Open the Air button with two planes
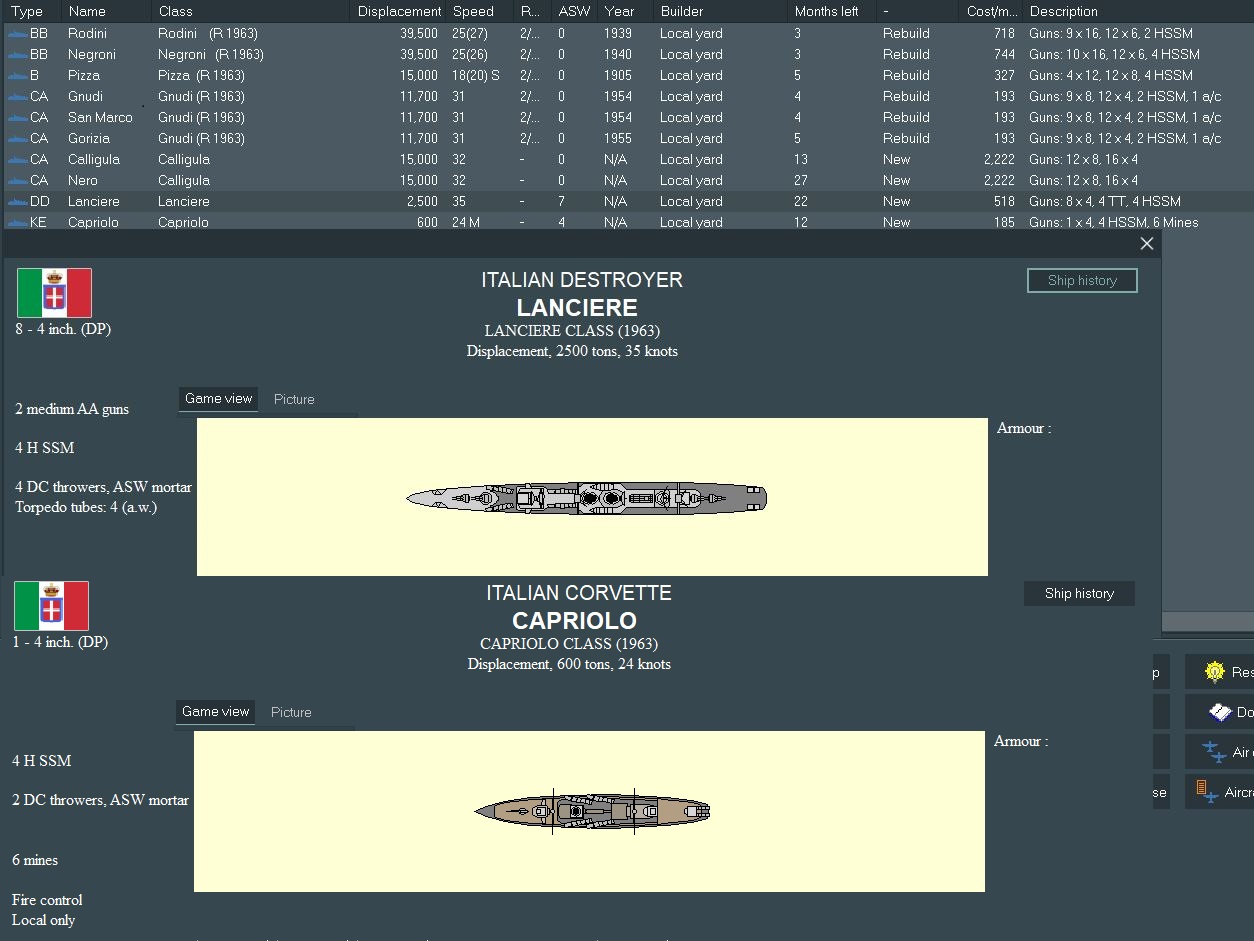Screen dimensions: 1254x941 point(1220,752)
